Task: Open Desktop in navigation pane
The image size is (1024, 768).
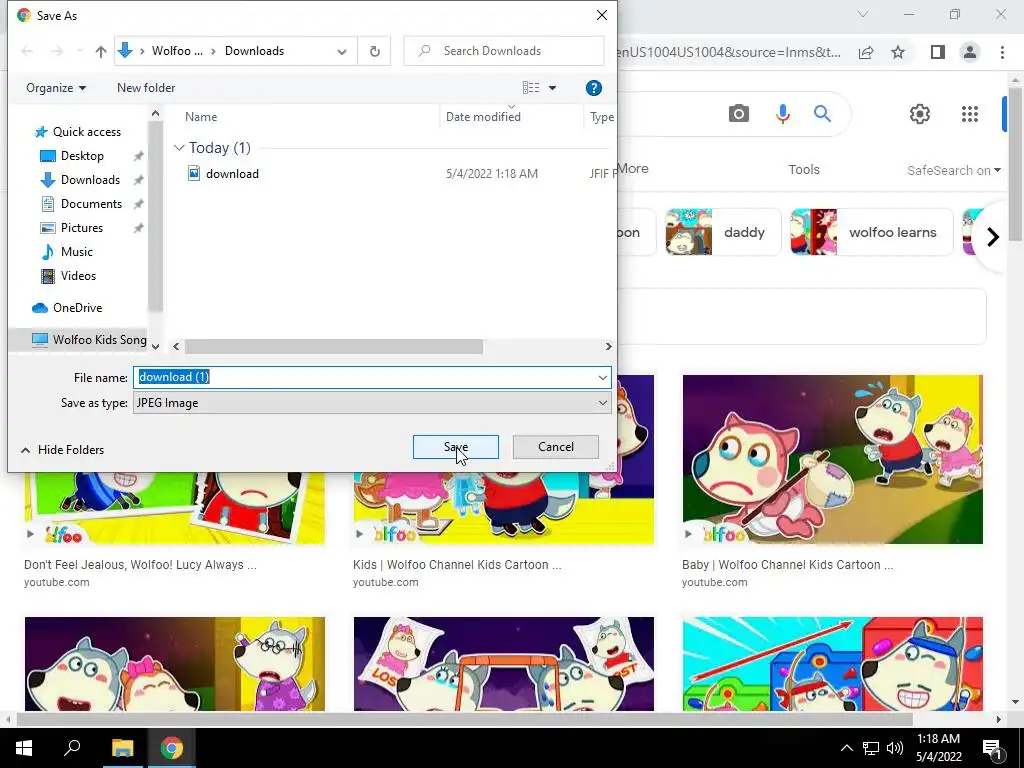Action: pyautogui.click(x=82, y=156)
